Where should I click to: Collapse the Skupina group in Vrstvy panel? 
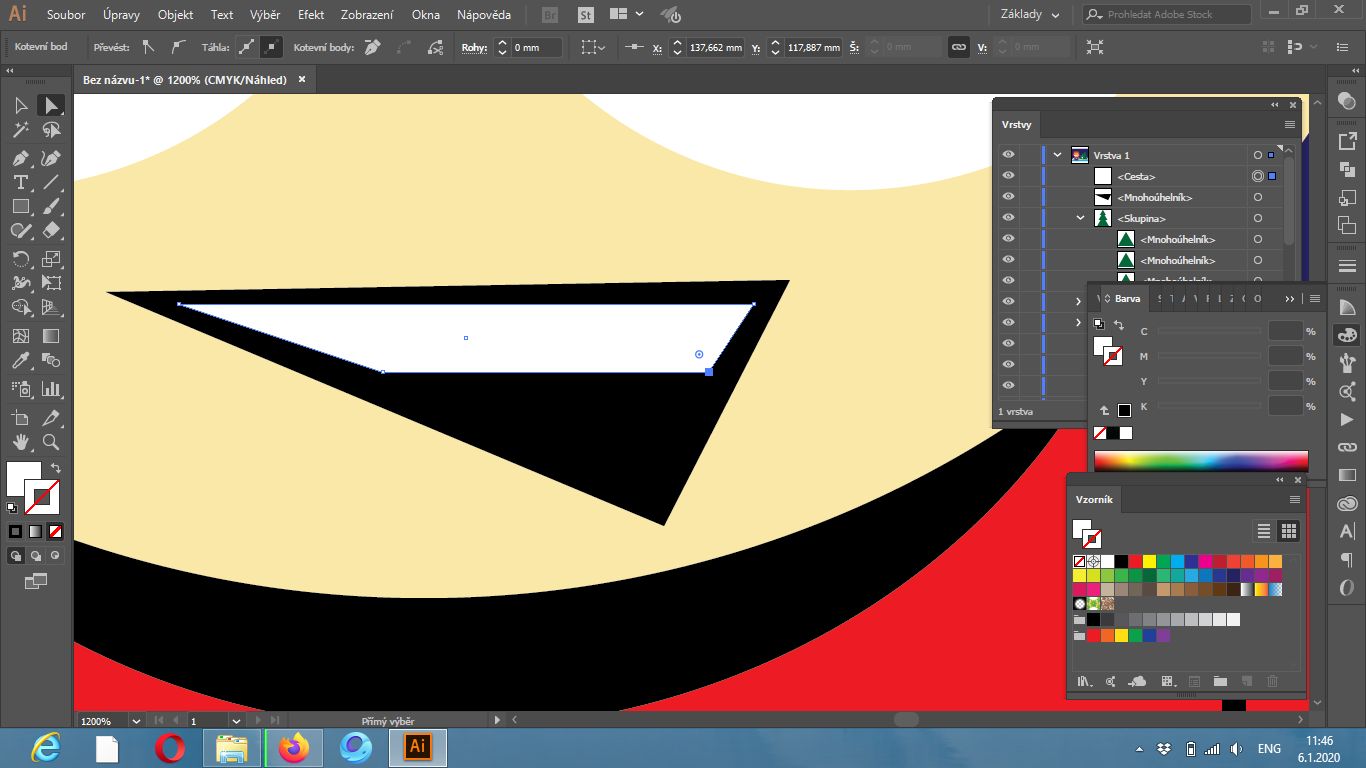1079,217
